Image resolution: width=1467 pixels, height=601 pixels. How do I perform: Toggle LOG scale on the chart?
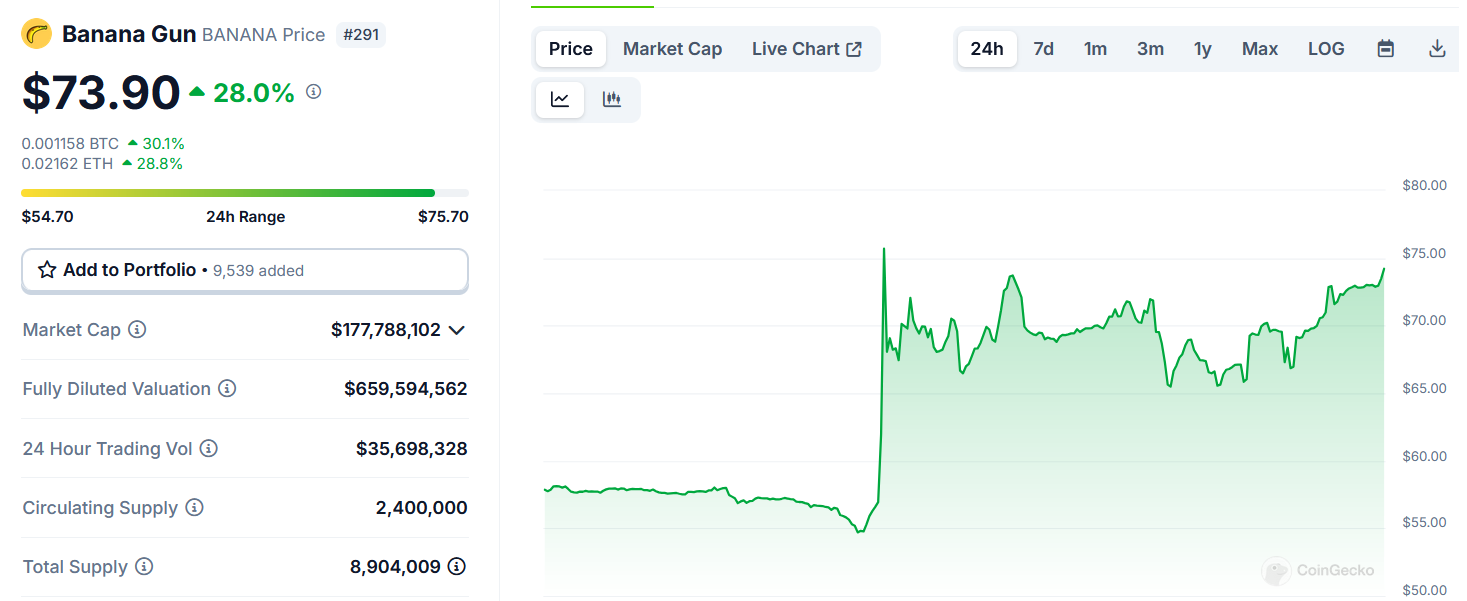click(1326, 49)
